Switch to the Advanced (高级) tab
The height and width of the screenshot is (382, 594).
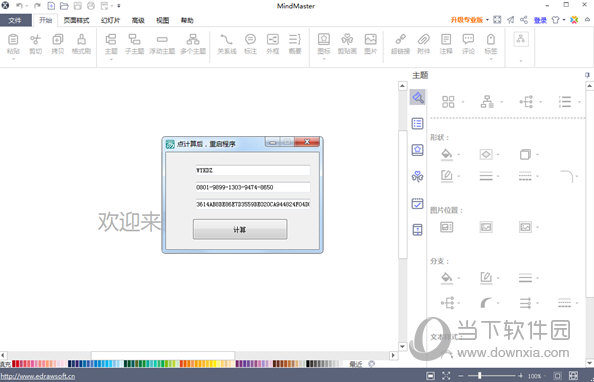tap(138, 20)
